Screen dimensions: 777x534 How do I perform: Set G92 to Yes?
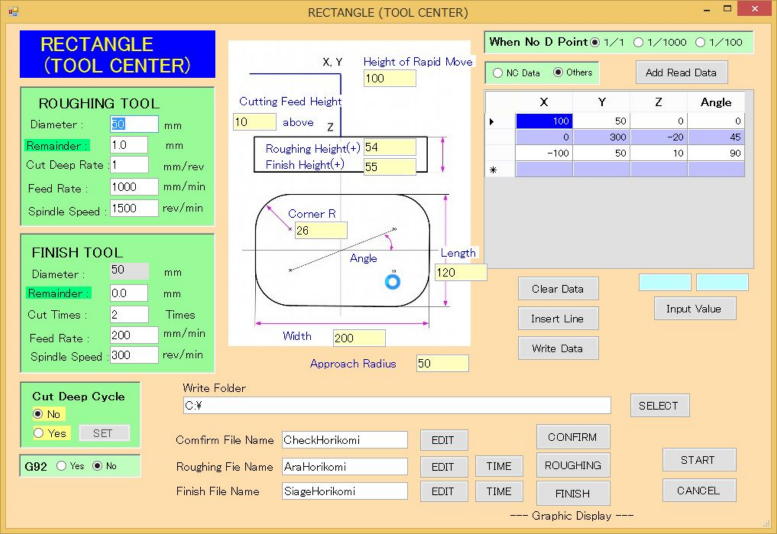pos(62,466)
